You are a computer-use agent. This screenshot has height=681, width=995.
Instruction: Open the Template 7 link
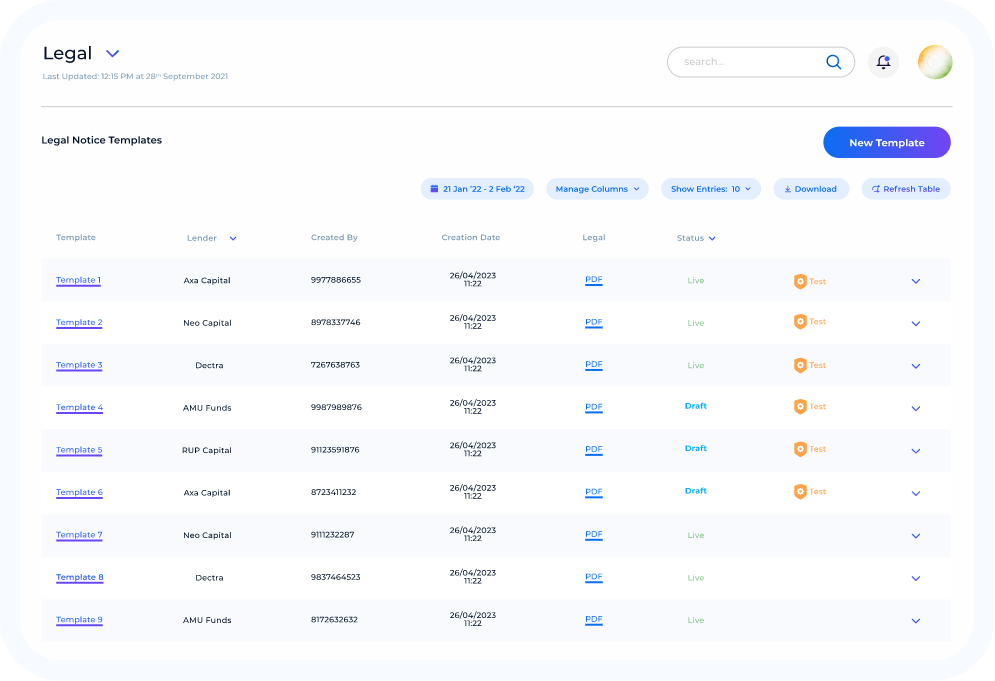coord(79,535)
